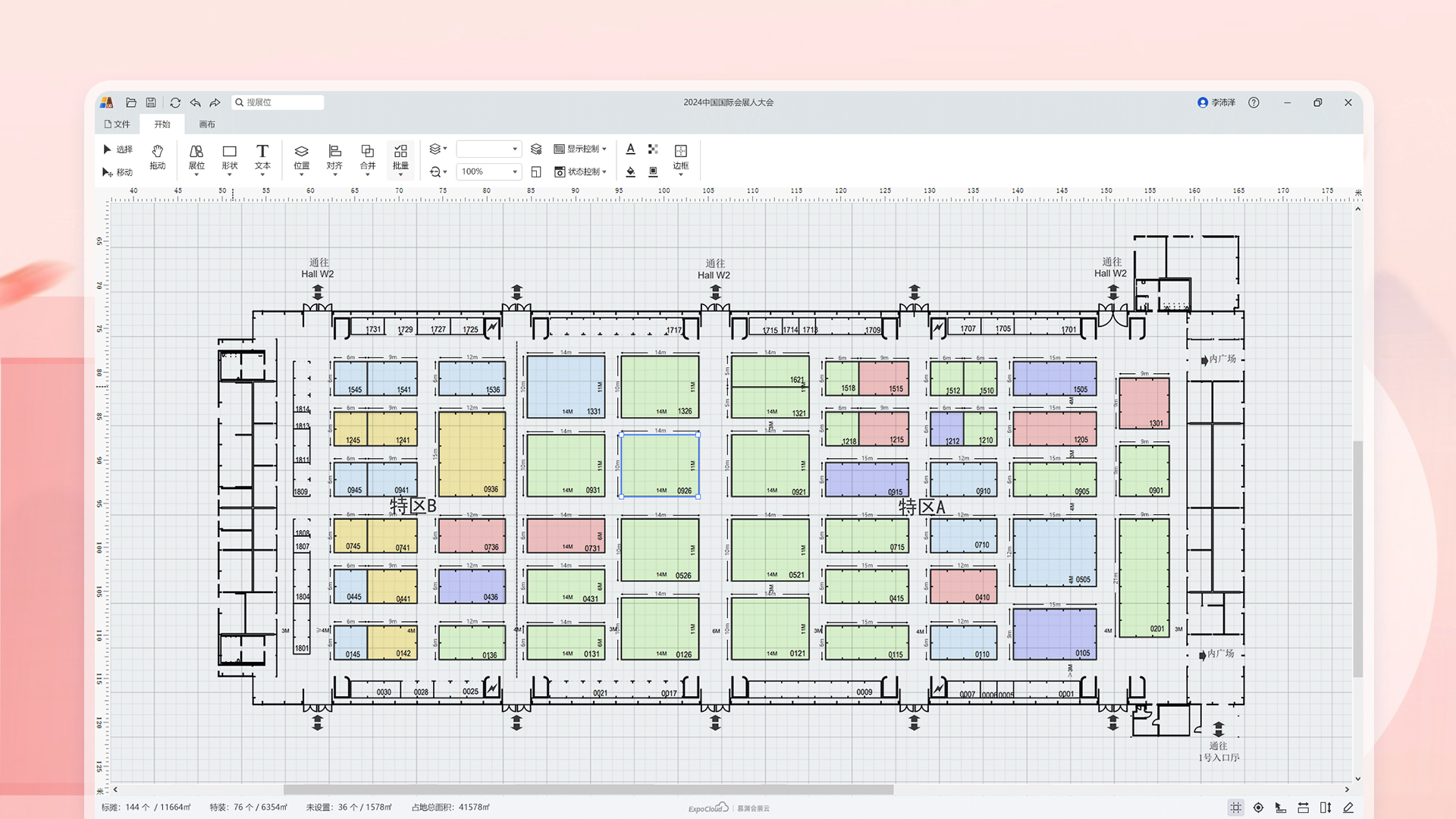Select the green booth 0201

coord(1144,577)
